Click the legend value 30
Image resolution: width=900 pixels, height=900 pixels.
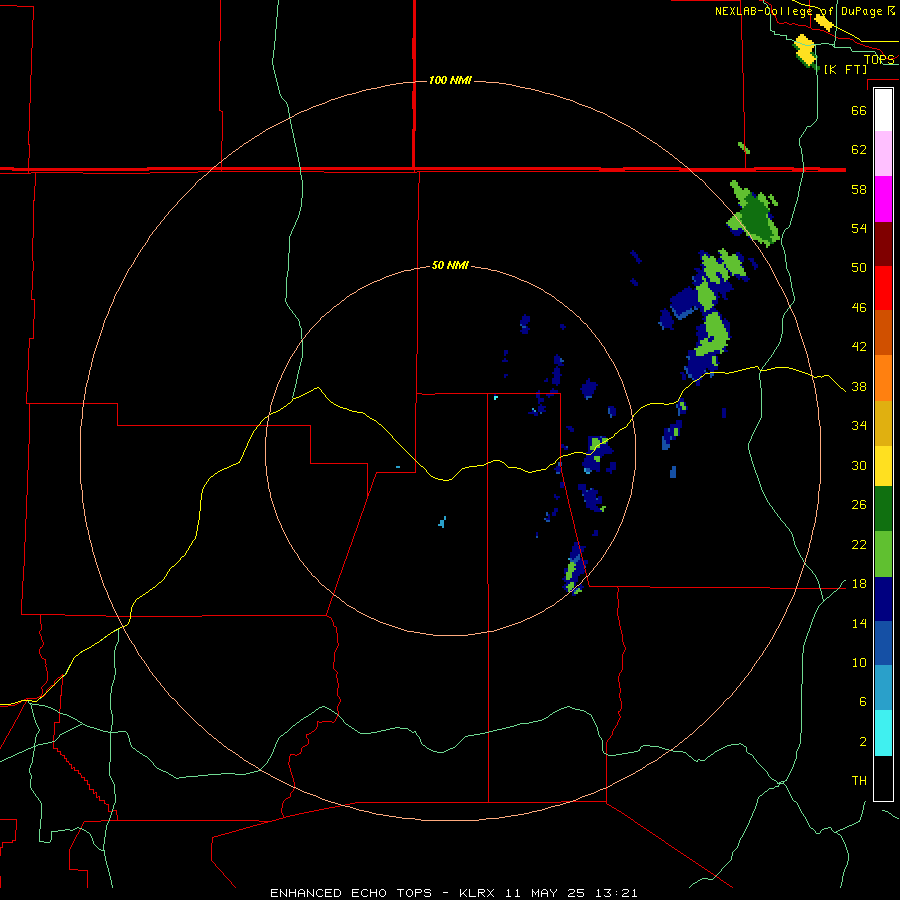[859, 465]
